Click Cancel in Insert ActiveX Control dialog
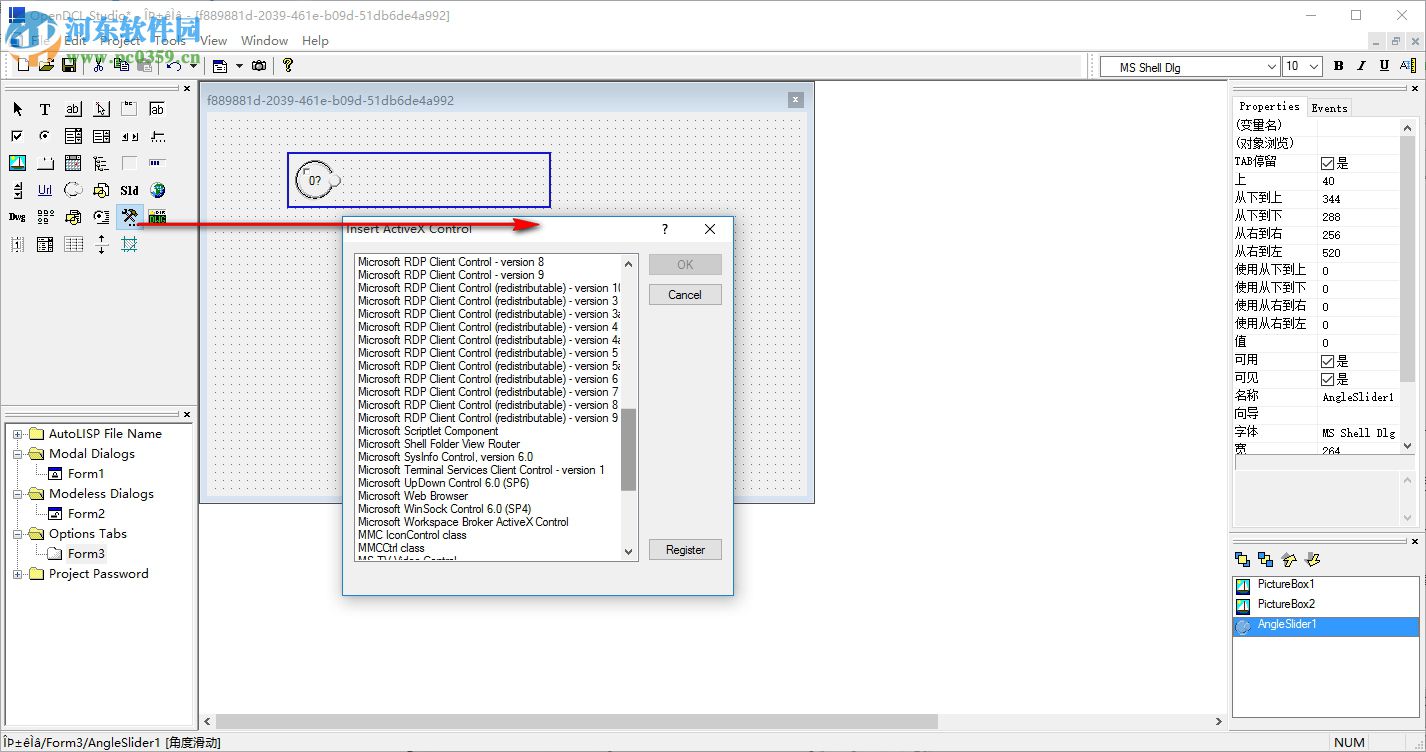The image size is (1426, 752). pos(685,294)
